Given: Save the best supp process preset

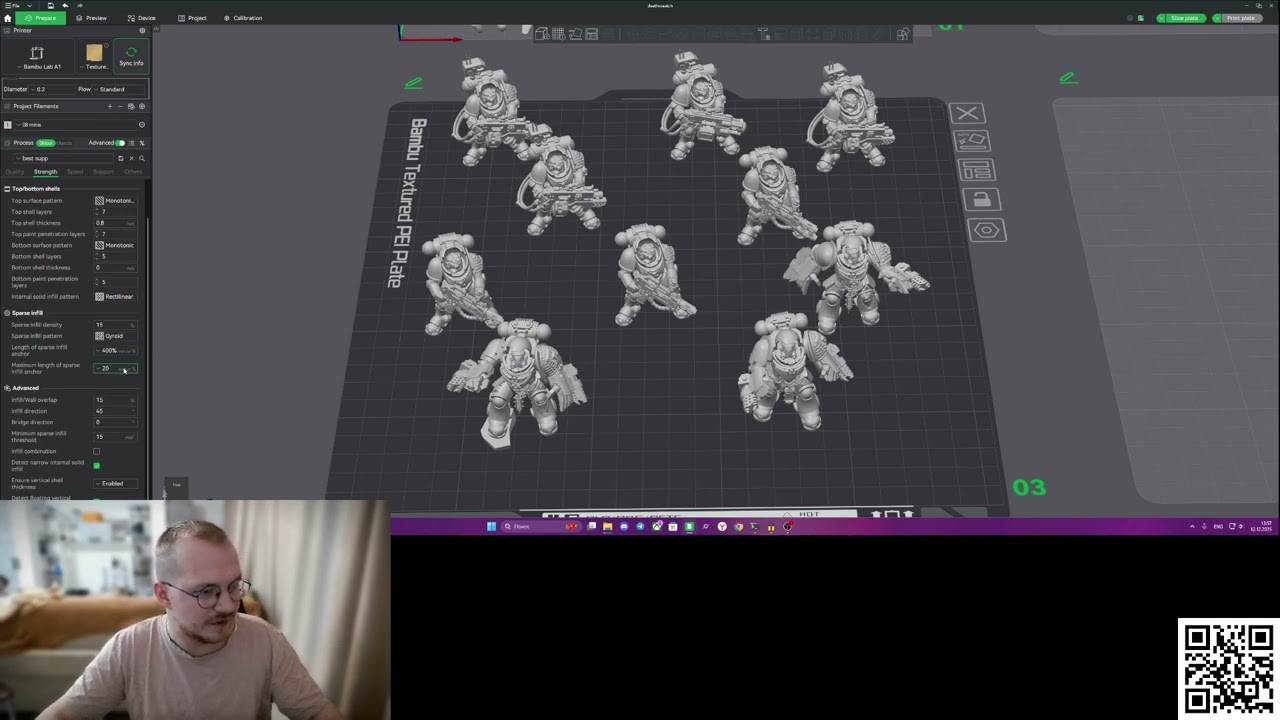Looking at the screenshot, I should point(121,158).
